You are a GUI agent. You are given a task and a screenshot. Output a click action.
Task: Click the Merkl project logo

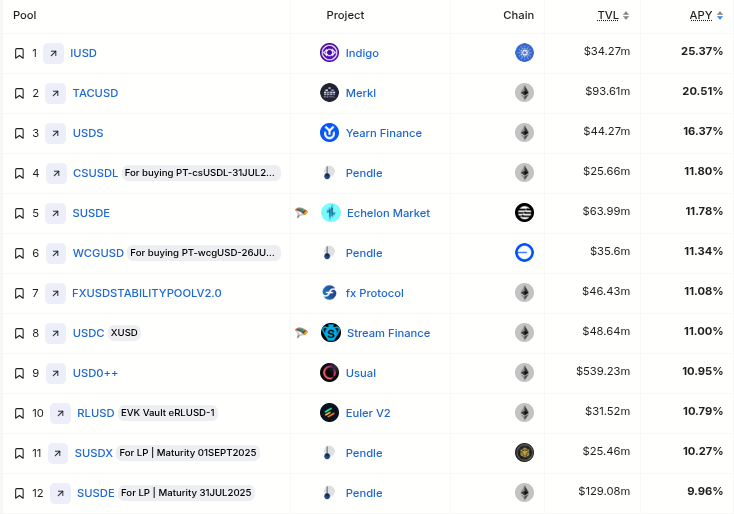[330, 93]
